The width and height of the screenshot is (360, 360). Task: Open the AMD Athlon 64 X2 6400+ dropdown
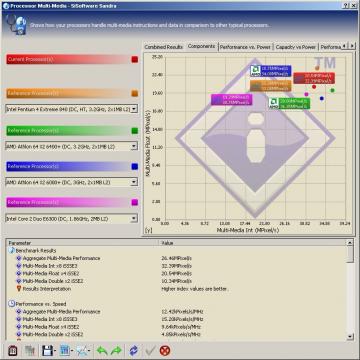pyautogui.click(x=134, y=146)
